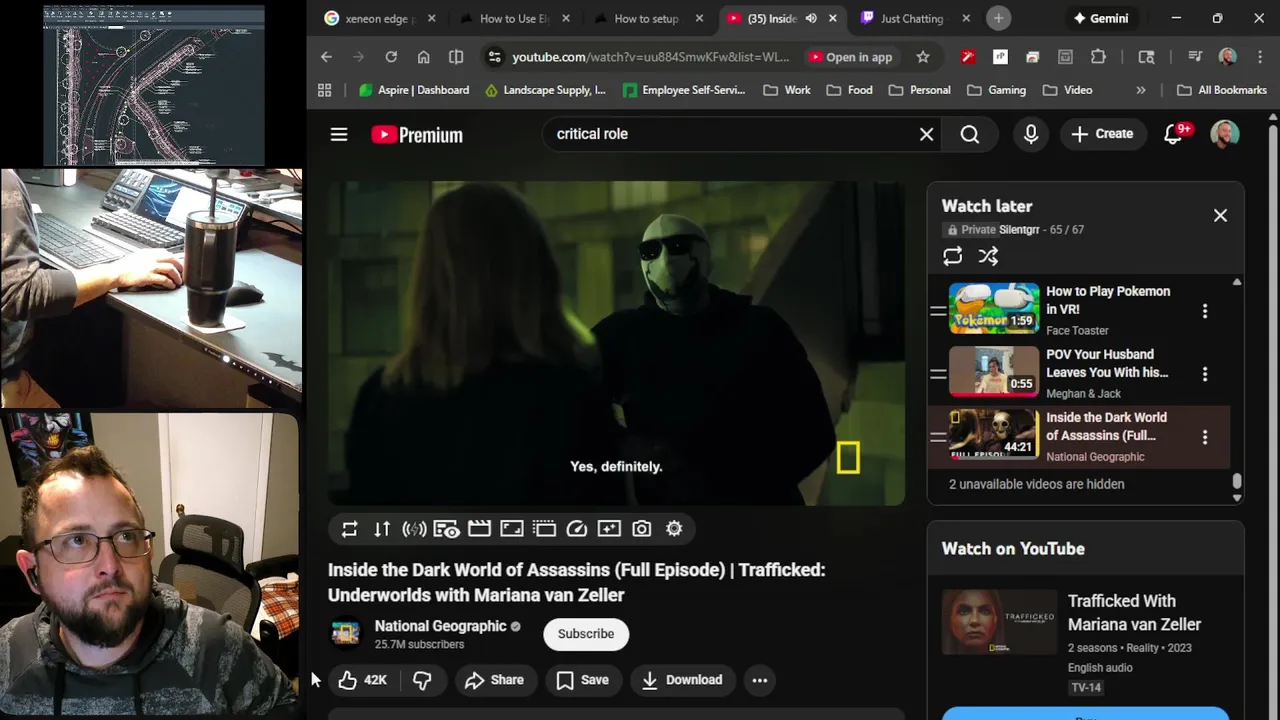Open National Geographic channel name link

tap(440, 626)
